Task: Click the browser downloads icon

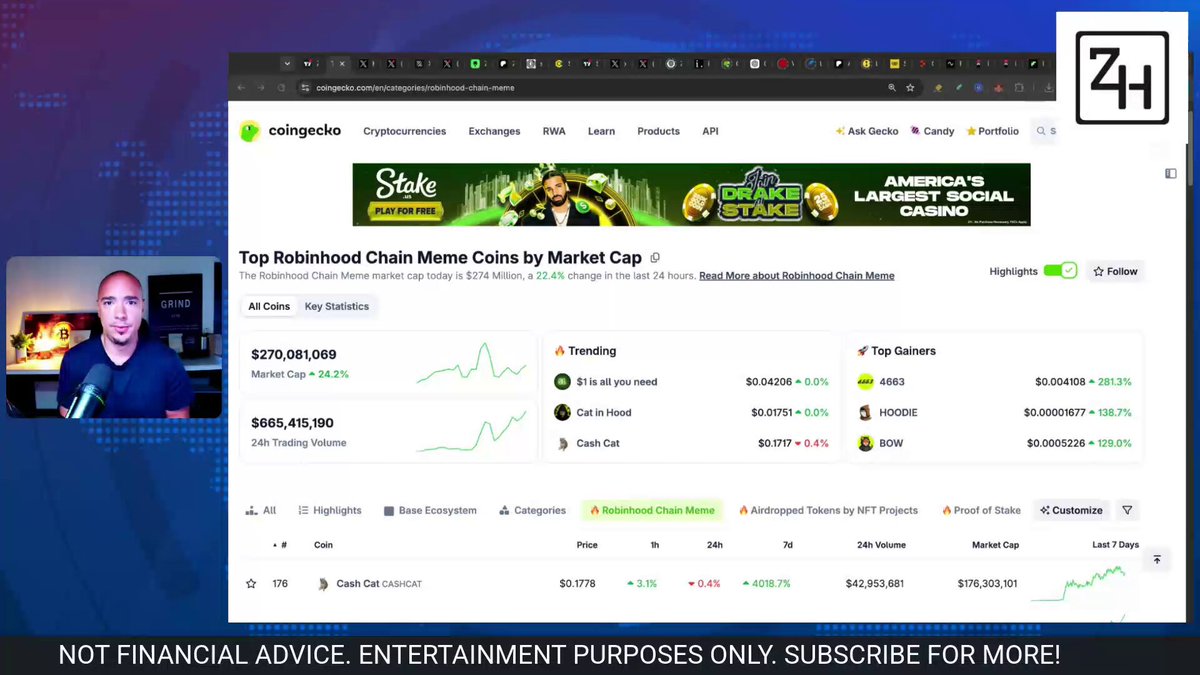Action: pos(1049,88)
